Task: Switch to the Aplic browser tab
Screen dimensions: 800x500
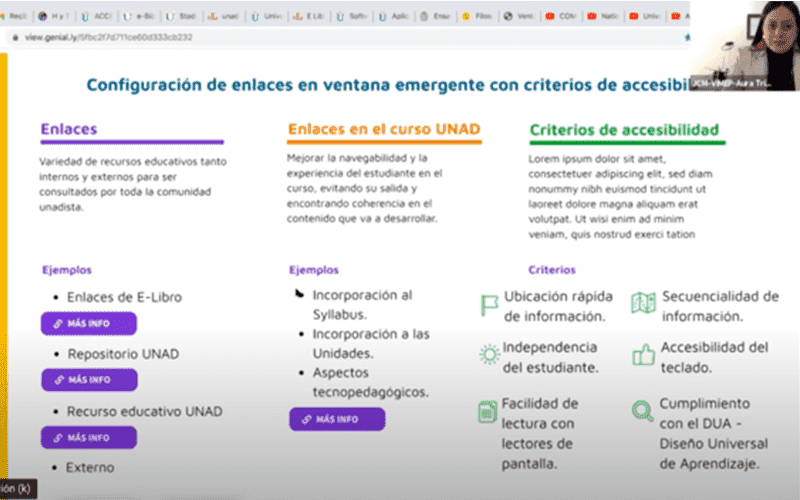Action: [394, 16]
